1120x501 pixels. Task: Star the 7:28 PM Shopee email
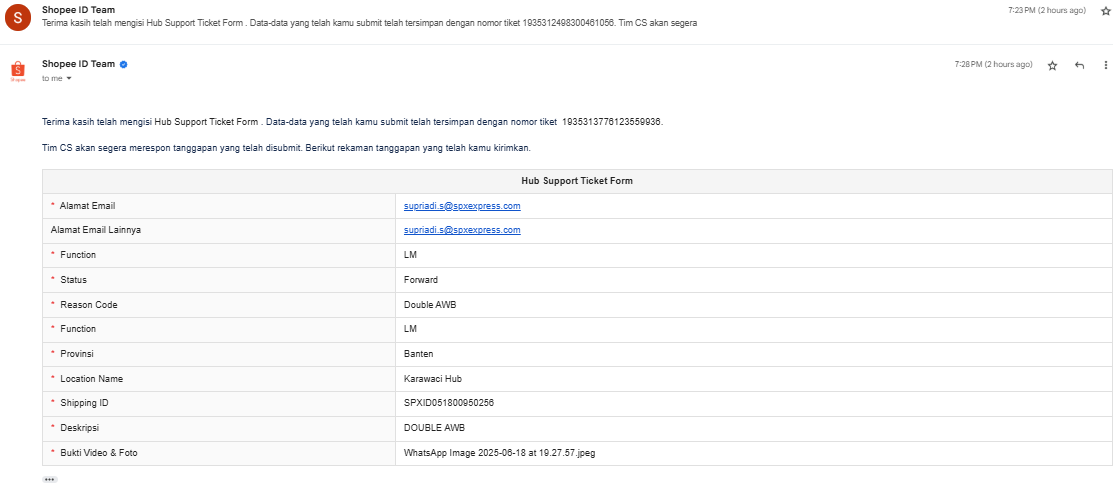[x=1052, y=65]
